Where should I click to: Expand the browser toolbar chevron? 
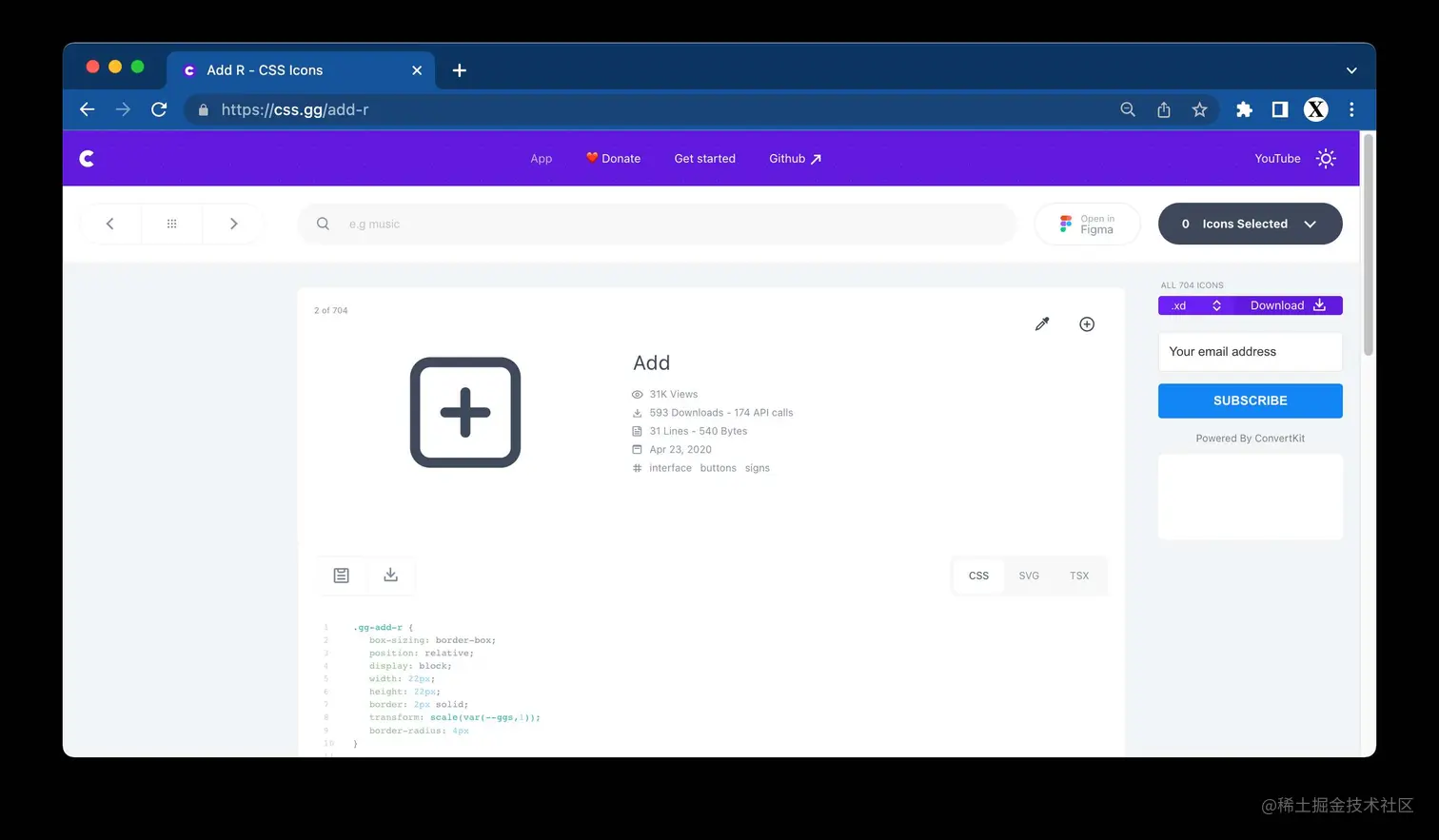pyautogui.click(x=1351, y=69)
